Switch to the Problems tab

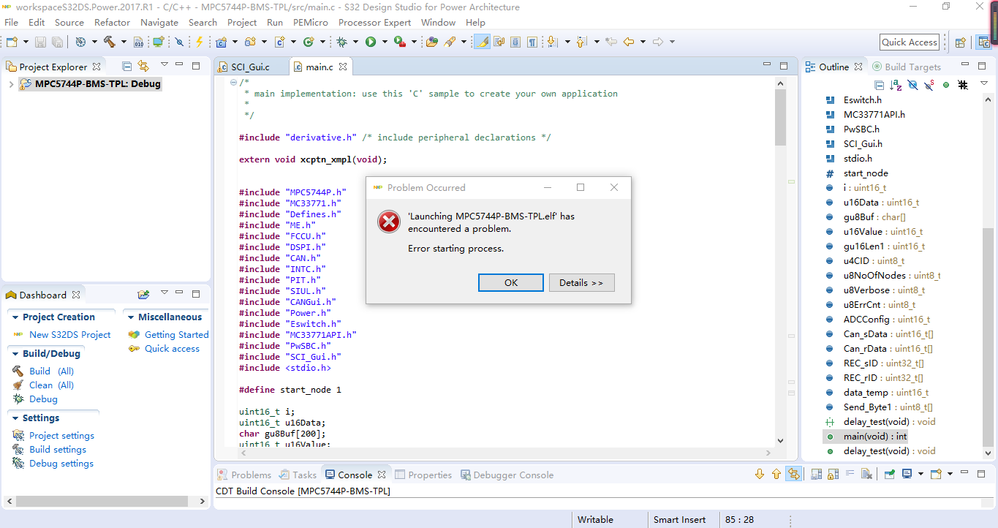245,475
